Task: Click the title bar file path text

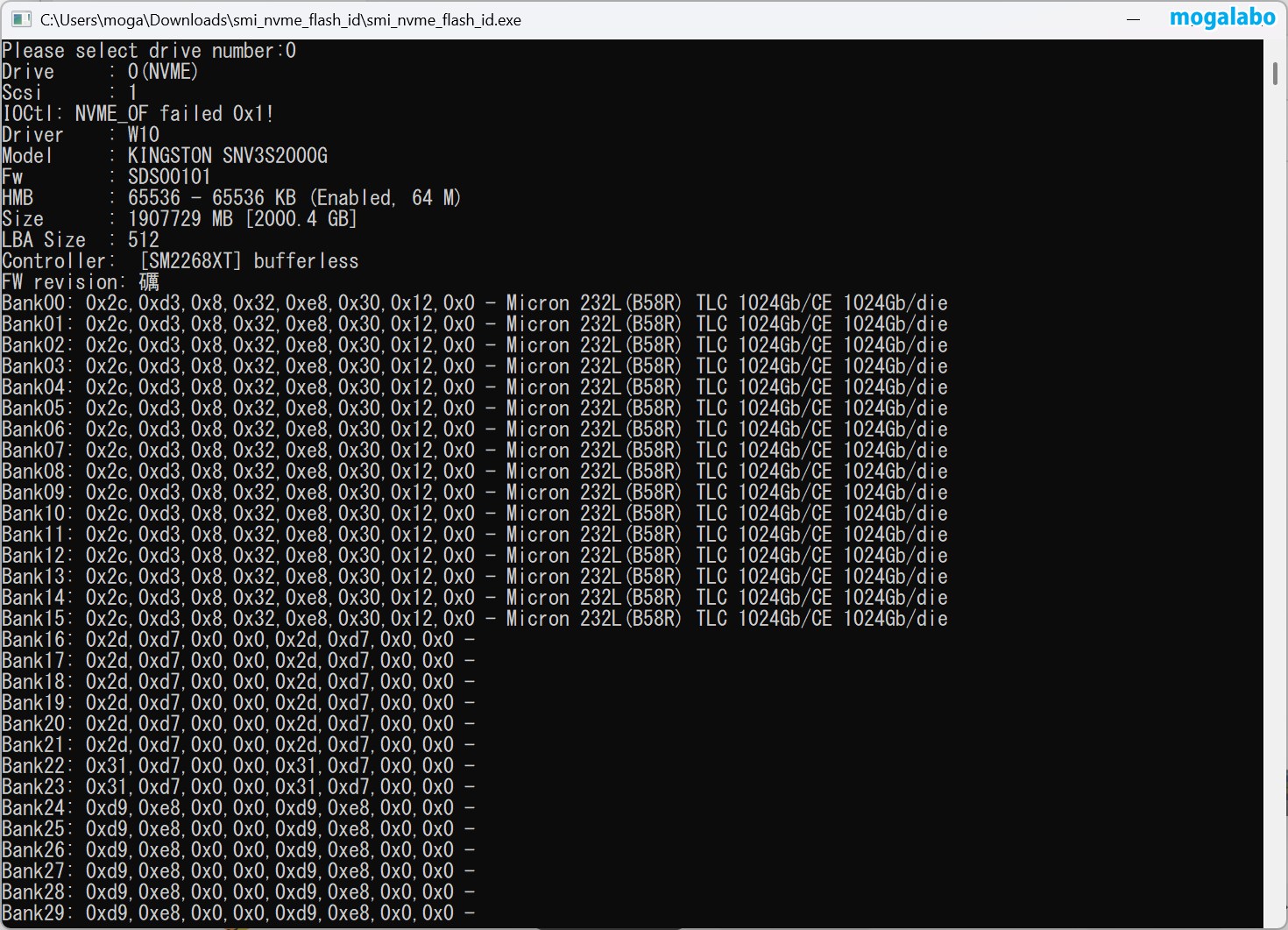Action: click(x=280, y=20)
